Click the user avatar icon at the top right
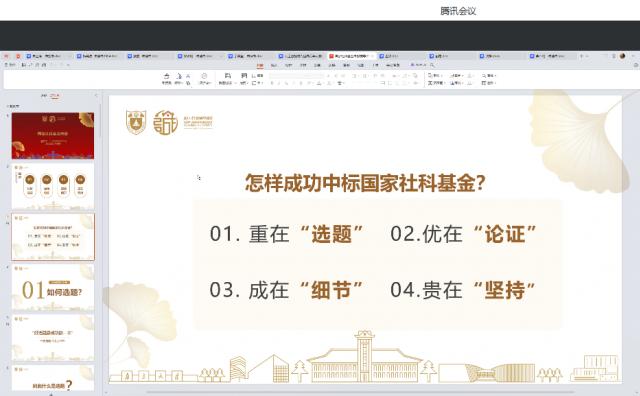The width and height of the screenshot is (640, 396). 622,56
